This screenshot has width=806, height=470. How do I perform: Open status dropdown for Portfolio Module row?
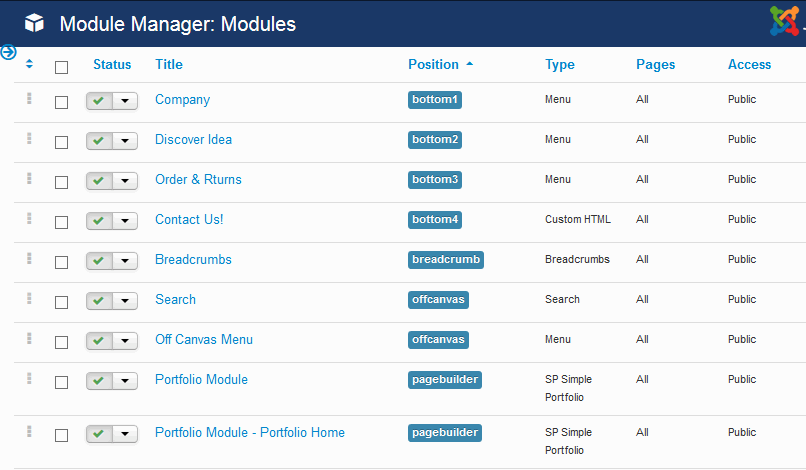pos(125,381)
